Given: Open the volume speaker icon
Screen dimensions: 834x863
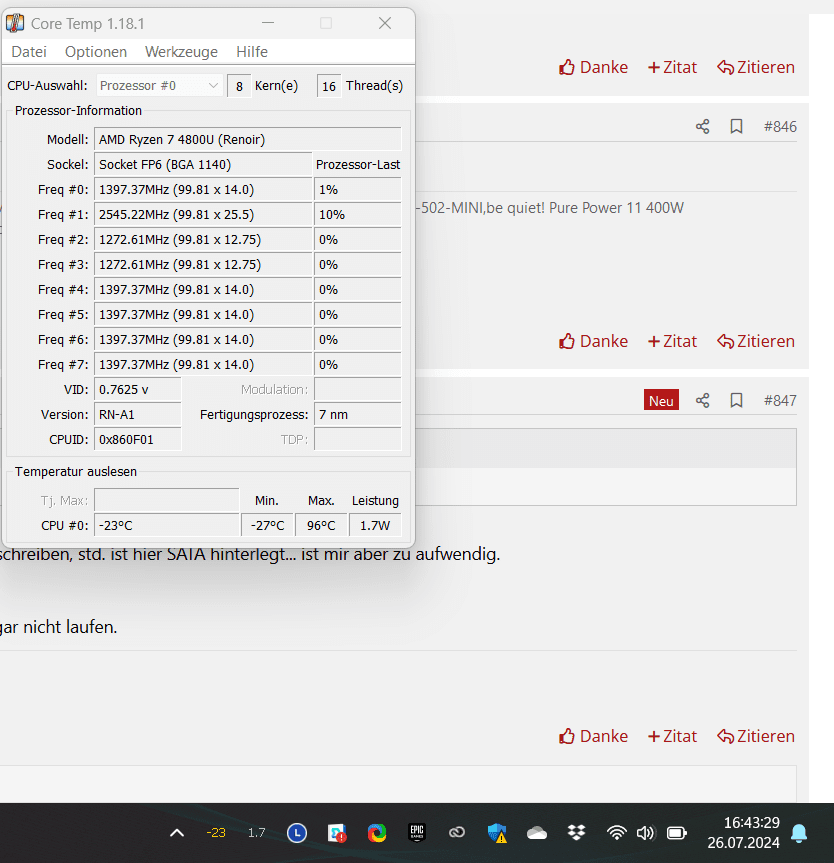Looking at the screenshot, I should click(645, 833).
